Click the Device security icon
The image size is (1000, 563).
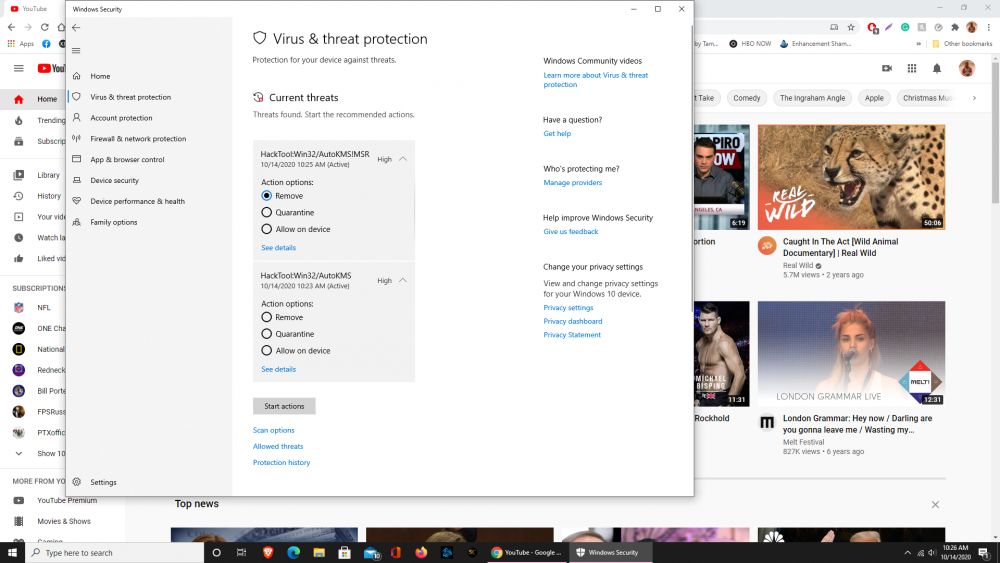point(77,181)
